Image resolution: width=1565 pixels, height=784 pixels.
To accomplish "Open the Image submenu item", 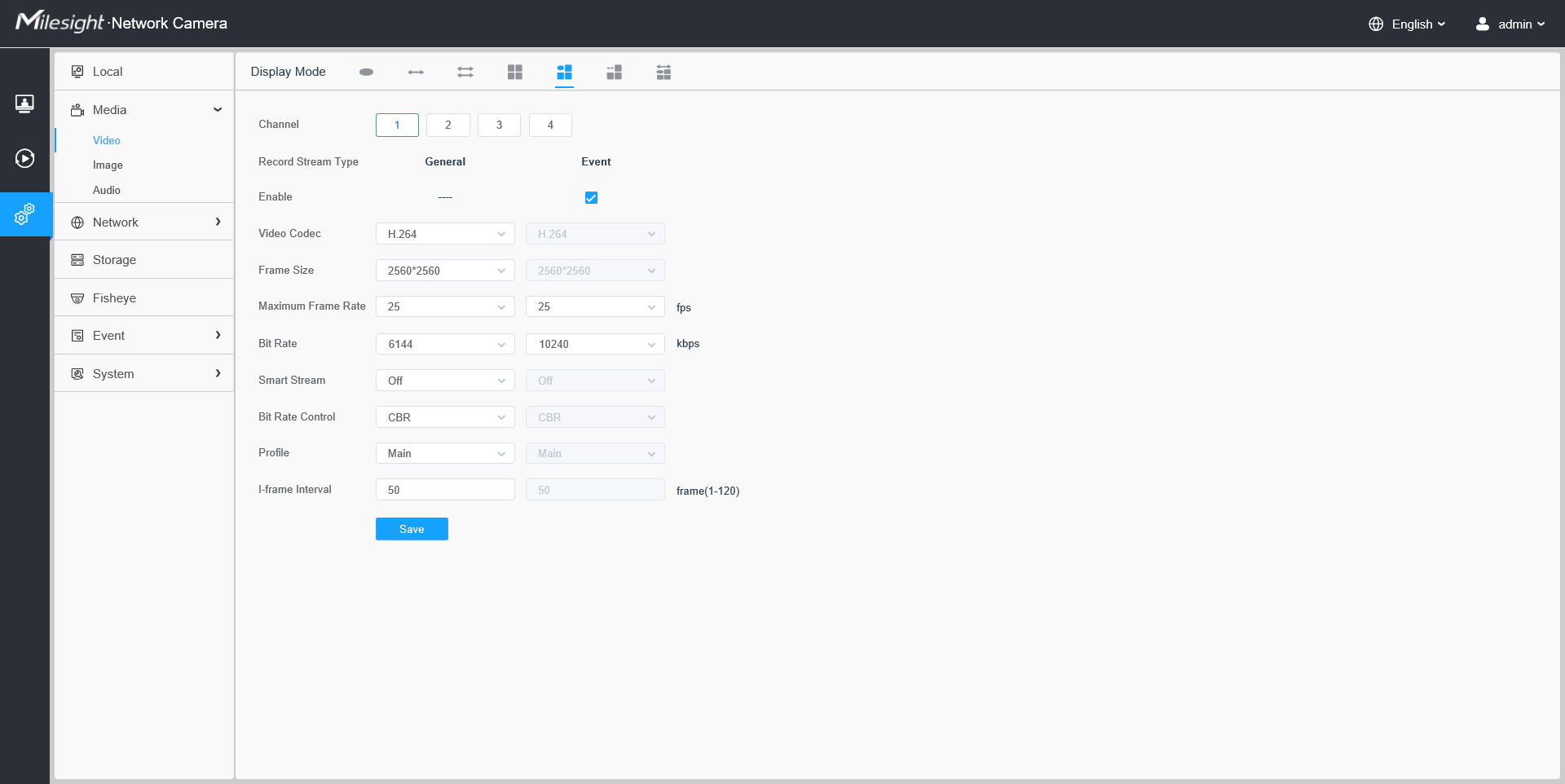I will point(108,165).
